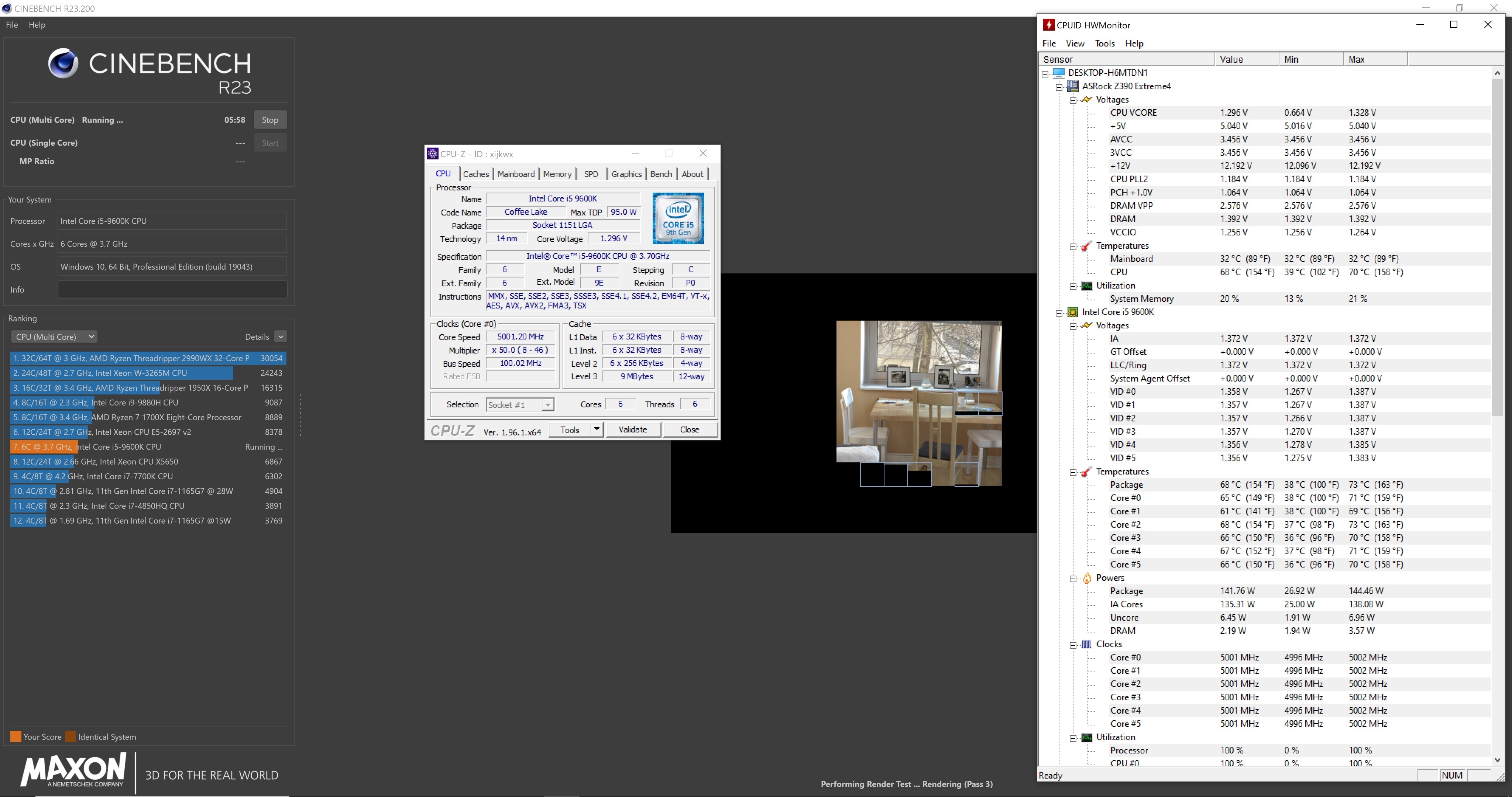The image size is (1512, 797).
Task: Click the Powers flame icon in HWMonitor
Action: point(1086,578)
